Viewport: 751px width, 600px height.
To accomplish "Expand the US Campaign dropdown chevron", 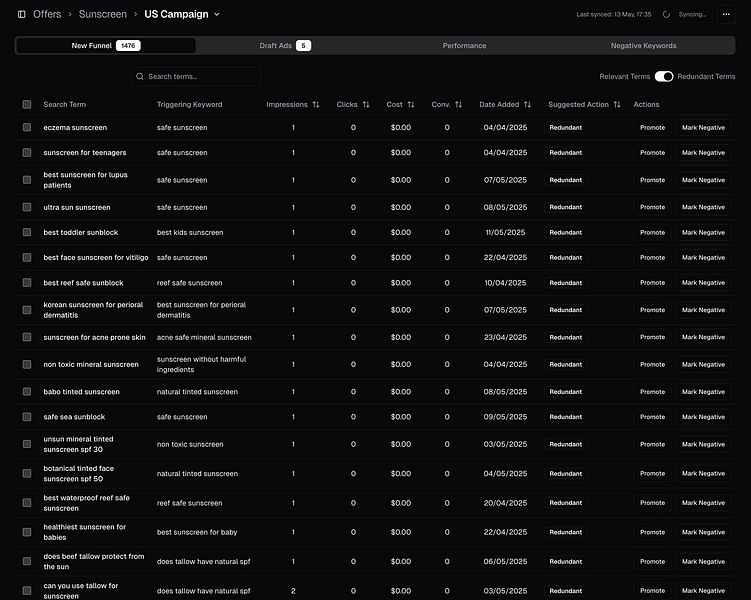I will 217,14.
